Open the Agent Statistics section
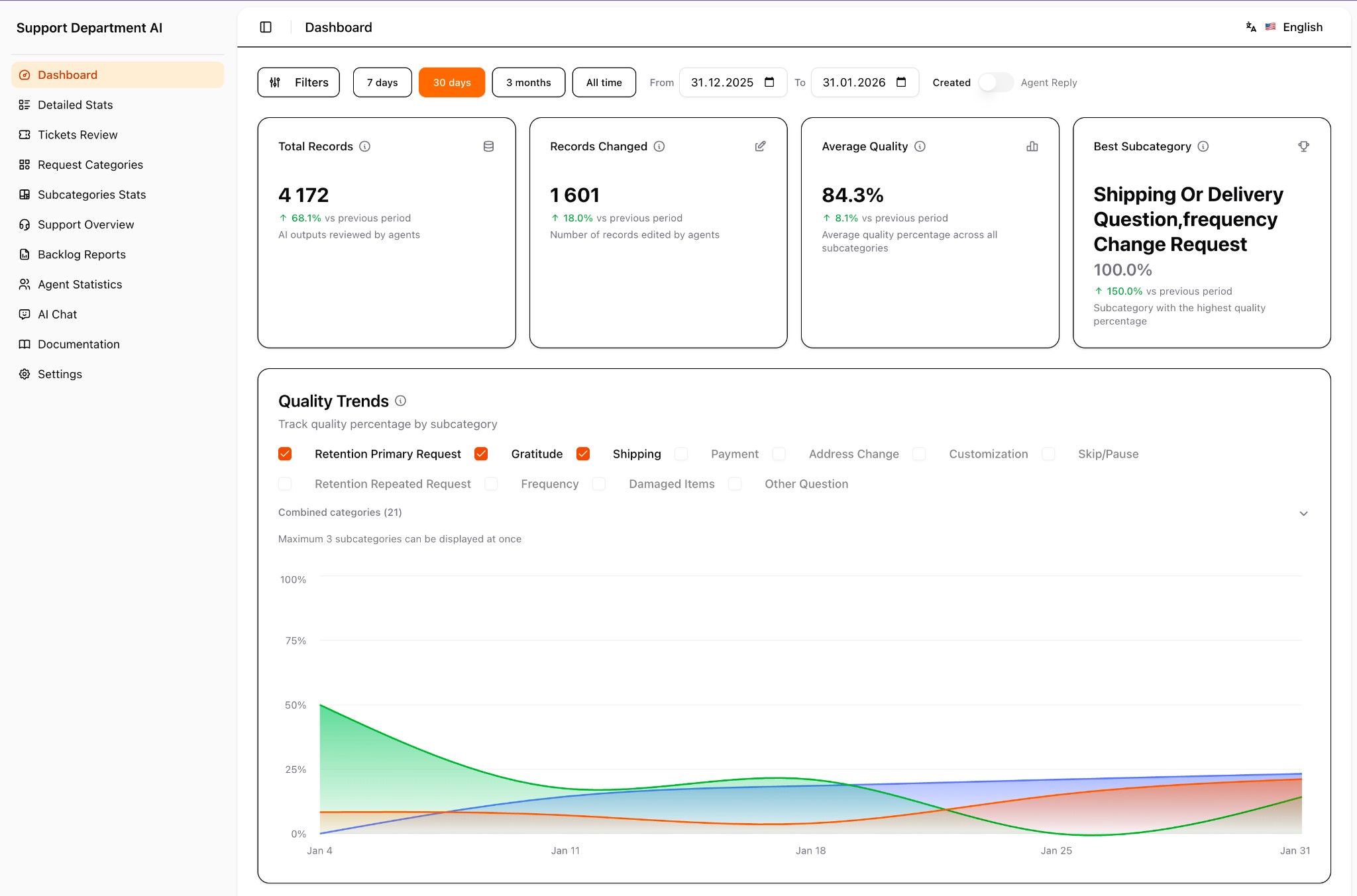This screenshot has width=1357, height=896. [80, 284]
